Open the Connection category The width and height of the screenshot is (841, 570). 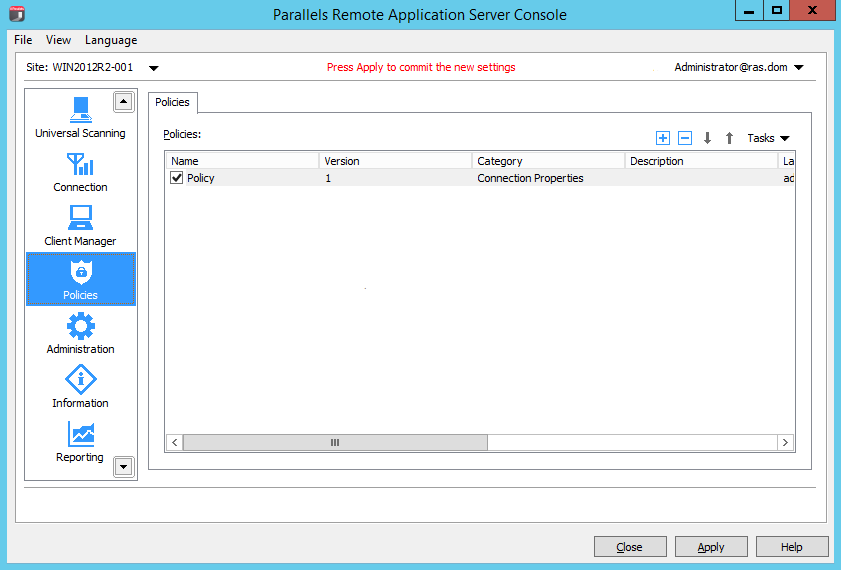click(80, 172)
